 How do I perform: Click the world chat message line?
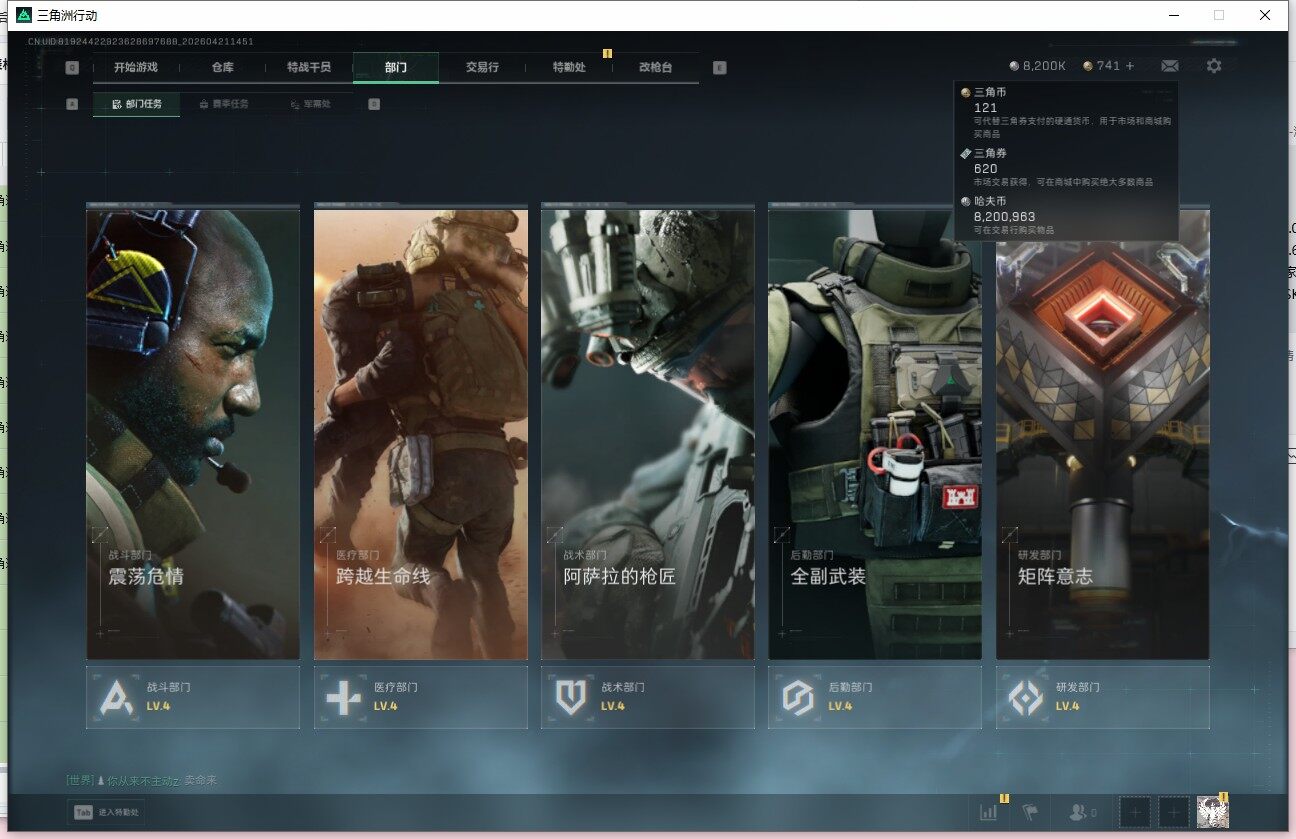pos(142,780)
